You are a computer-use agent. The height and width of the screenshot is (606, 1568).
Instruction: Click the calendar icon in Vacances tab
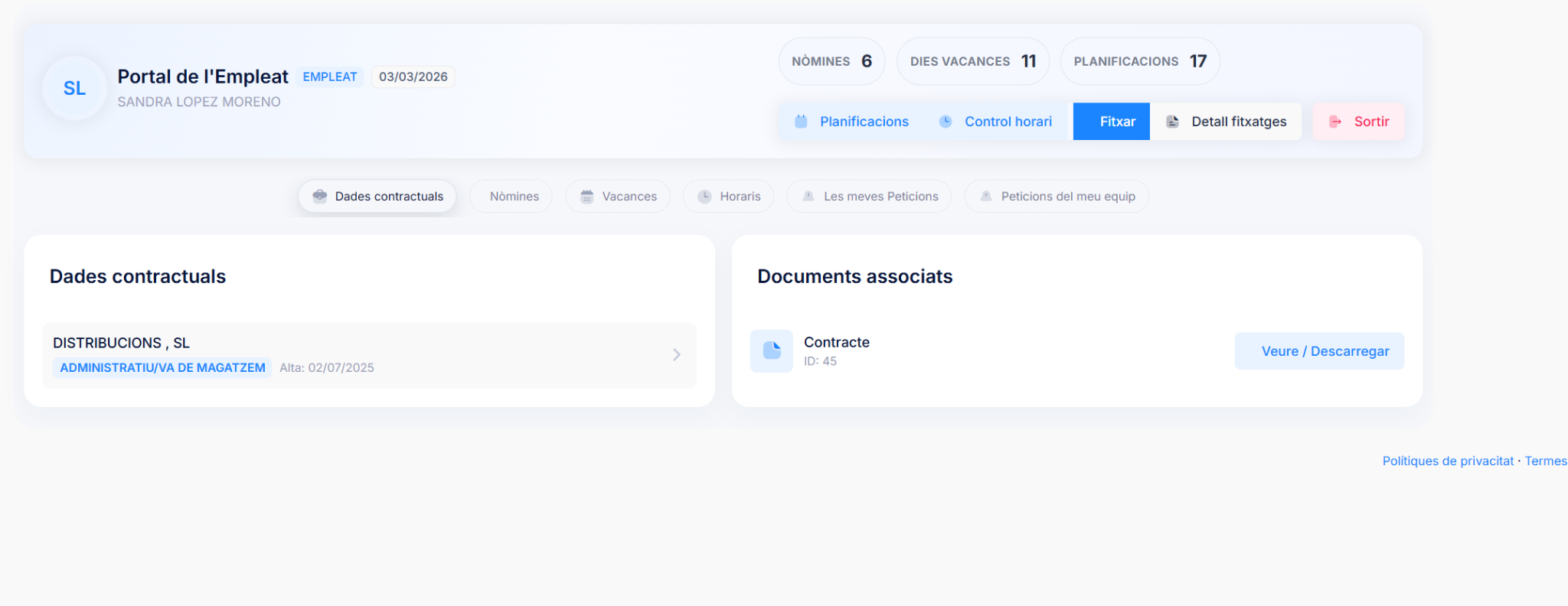pyautogui.click(x=586, y=197)
